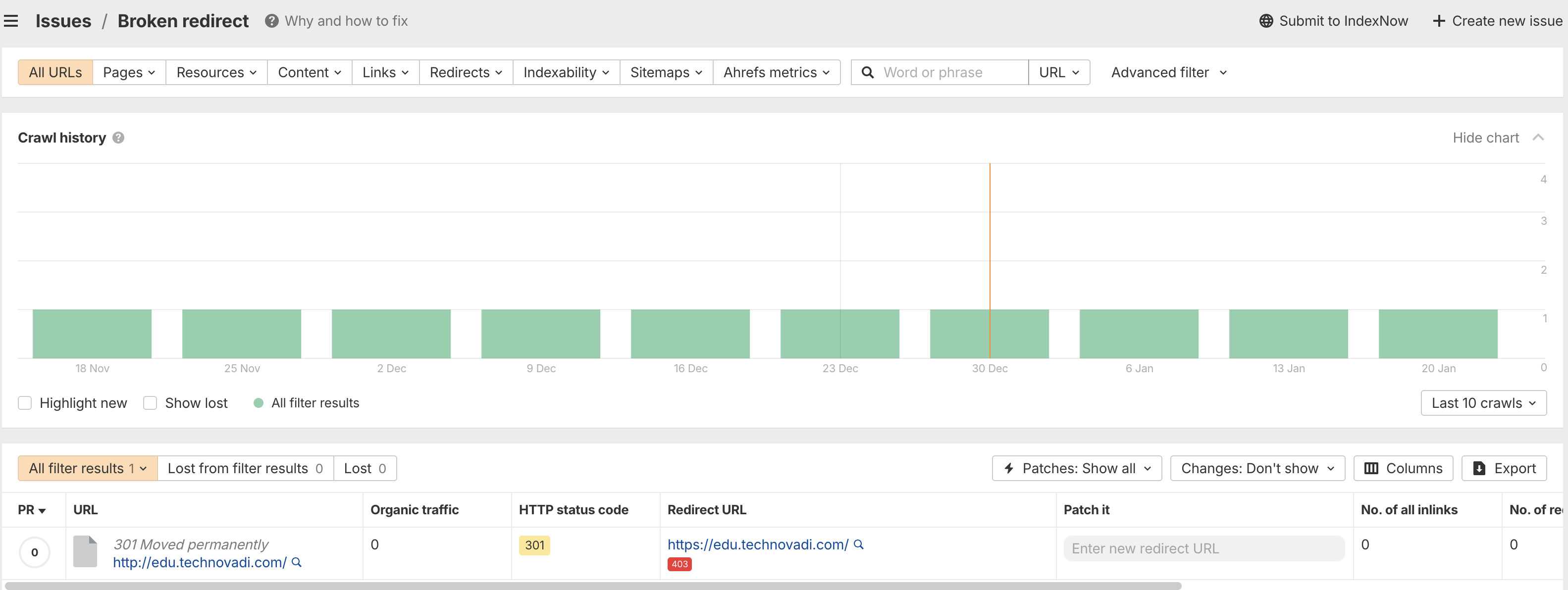Open Why and how to fix
The image size is (1568, 590).
point(346,21)
